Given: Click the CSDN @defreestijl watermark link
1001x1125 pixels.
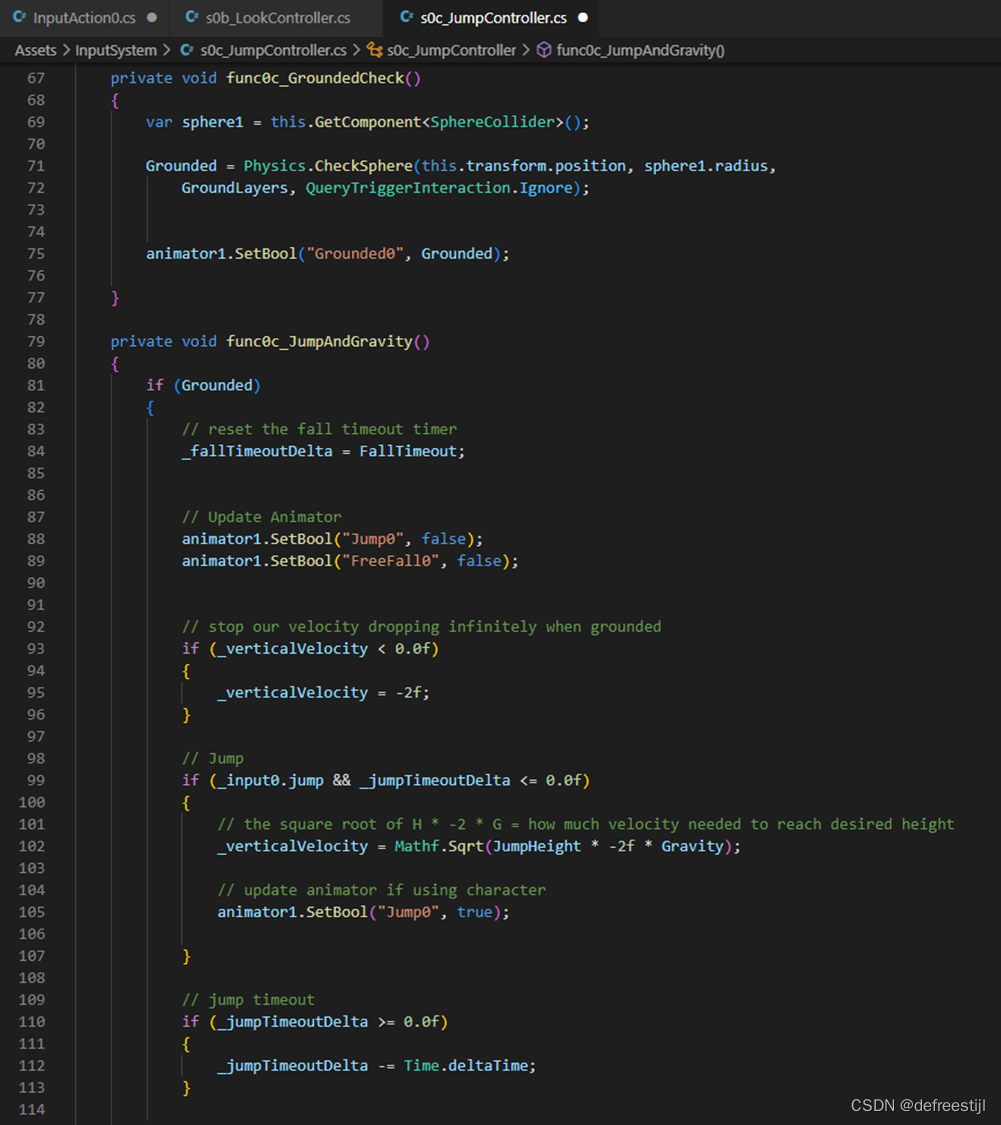Looking at the screenshot, I should click(x=919, y=1105).
